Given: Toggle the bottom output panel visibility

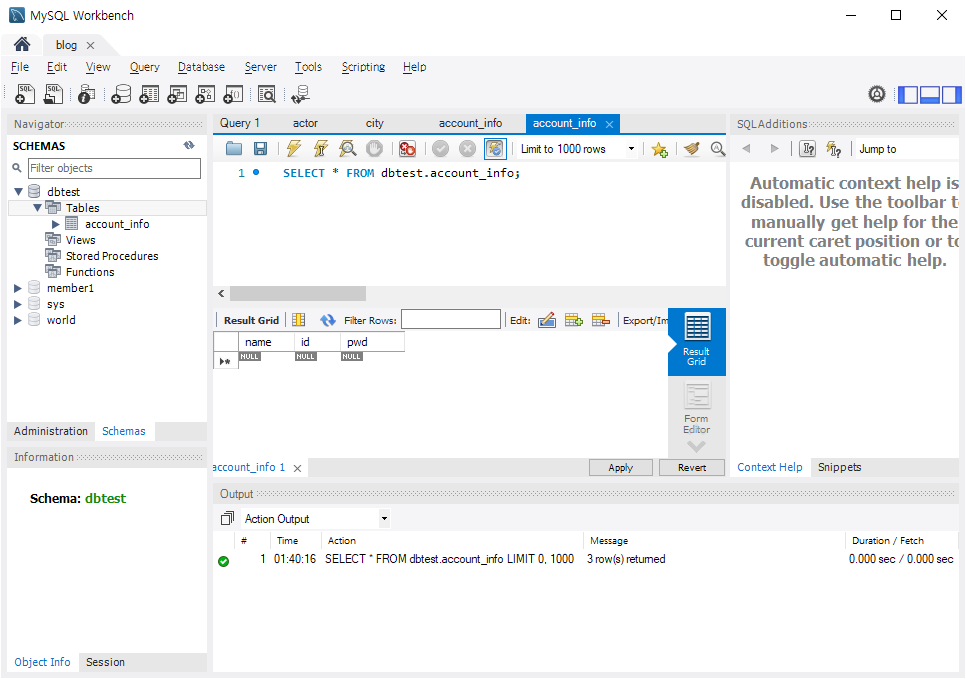Looking at the screenshot, I should tap(930, 95).
